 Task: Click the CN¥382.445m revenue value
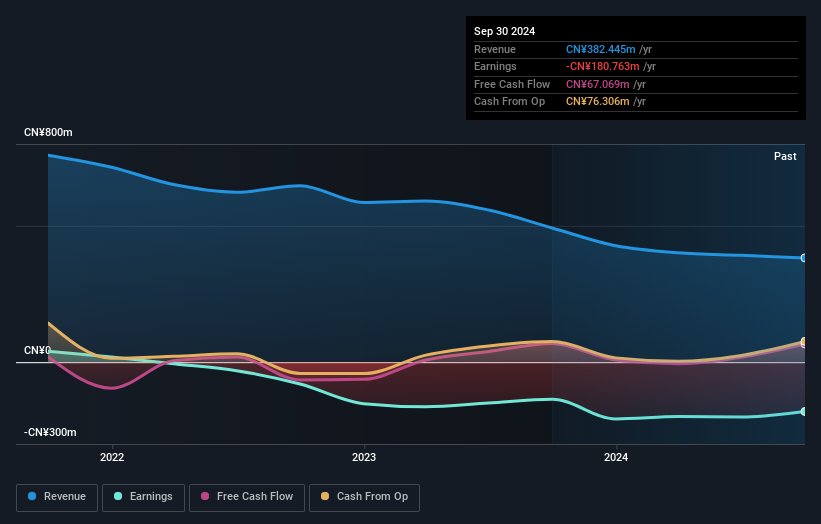pos(601,49)
